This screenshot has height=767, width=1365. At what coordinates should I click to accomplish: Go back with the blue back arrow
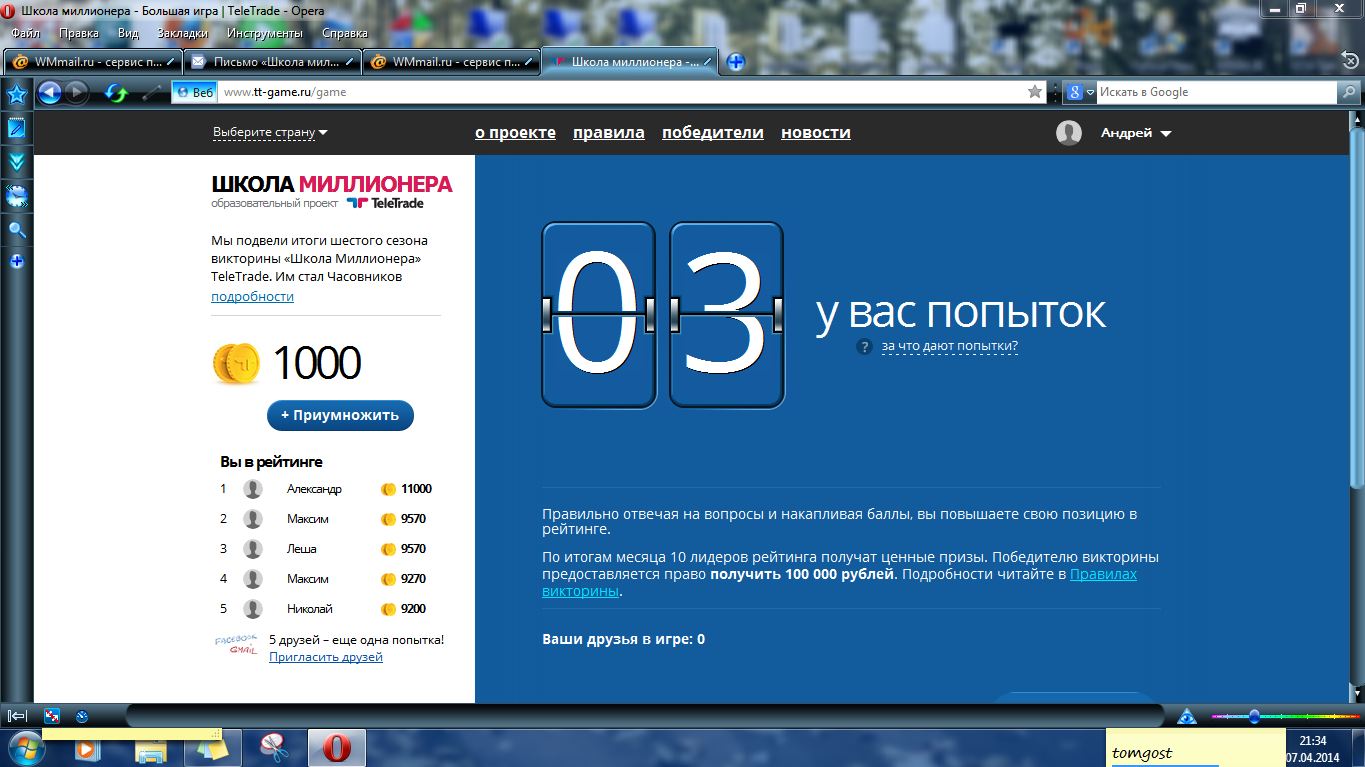click(49, 92)
